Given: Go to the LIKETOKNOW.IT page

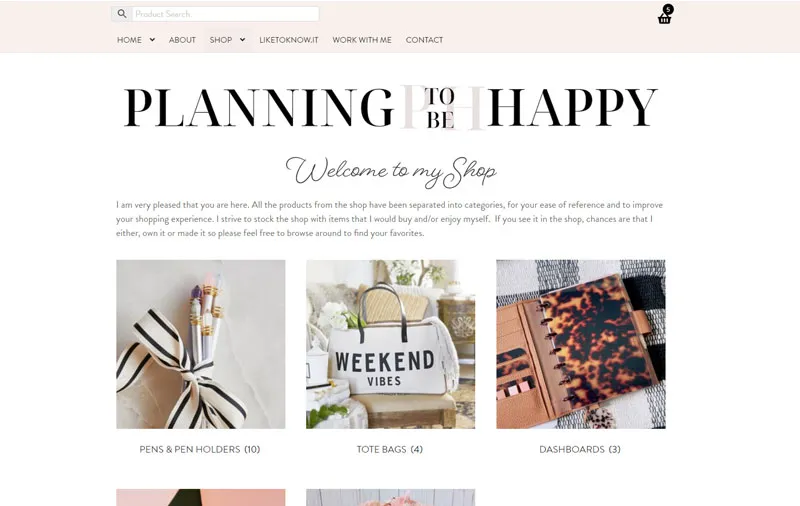Looking at the screenshot, I should pyautogui.click(x=288, y=40).
